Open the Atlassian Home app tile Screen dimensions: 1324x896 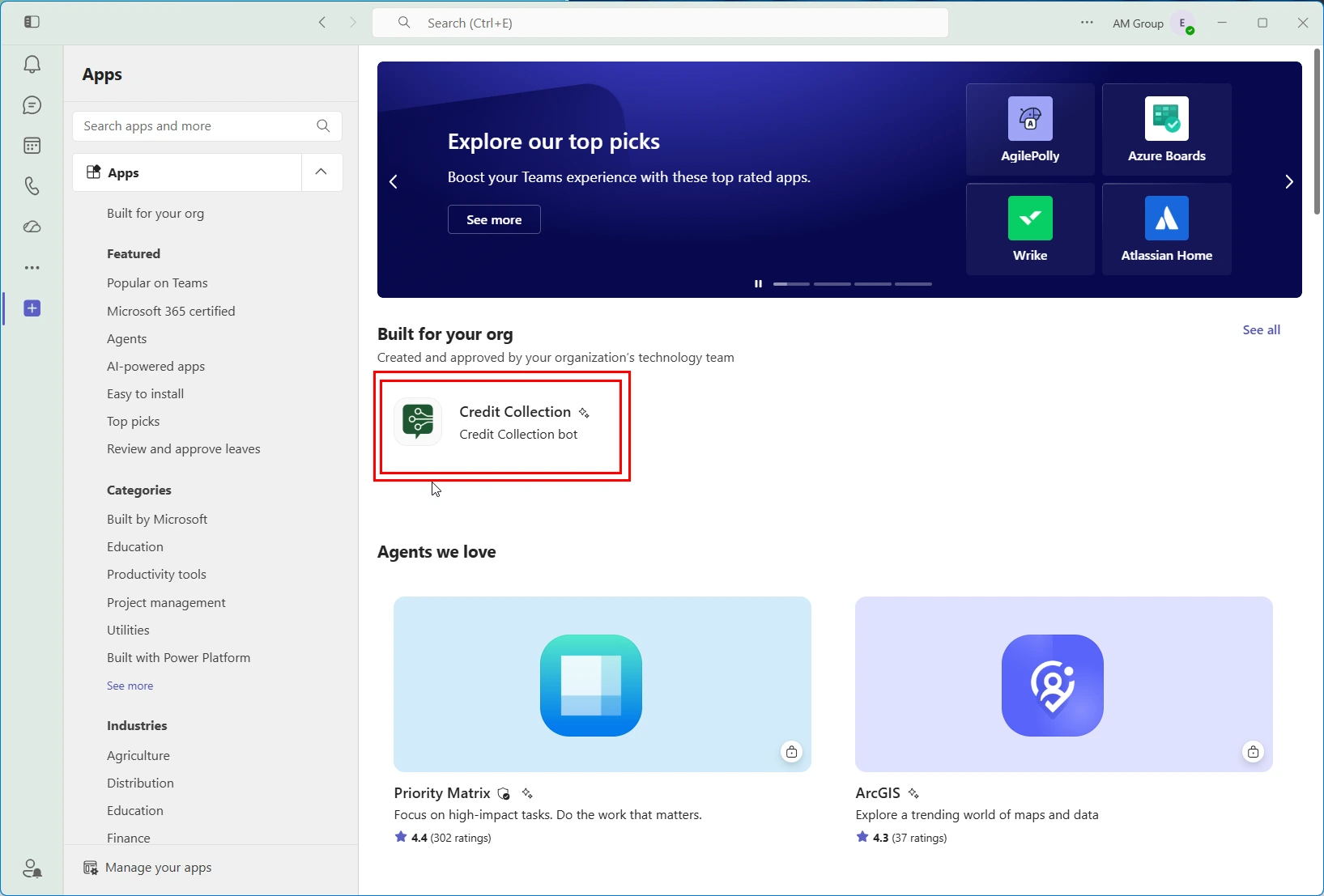point(1167,229)
